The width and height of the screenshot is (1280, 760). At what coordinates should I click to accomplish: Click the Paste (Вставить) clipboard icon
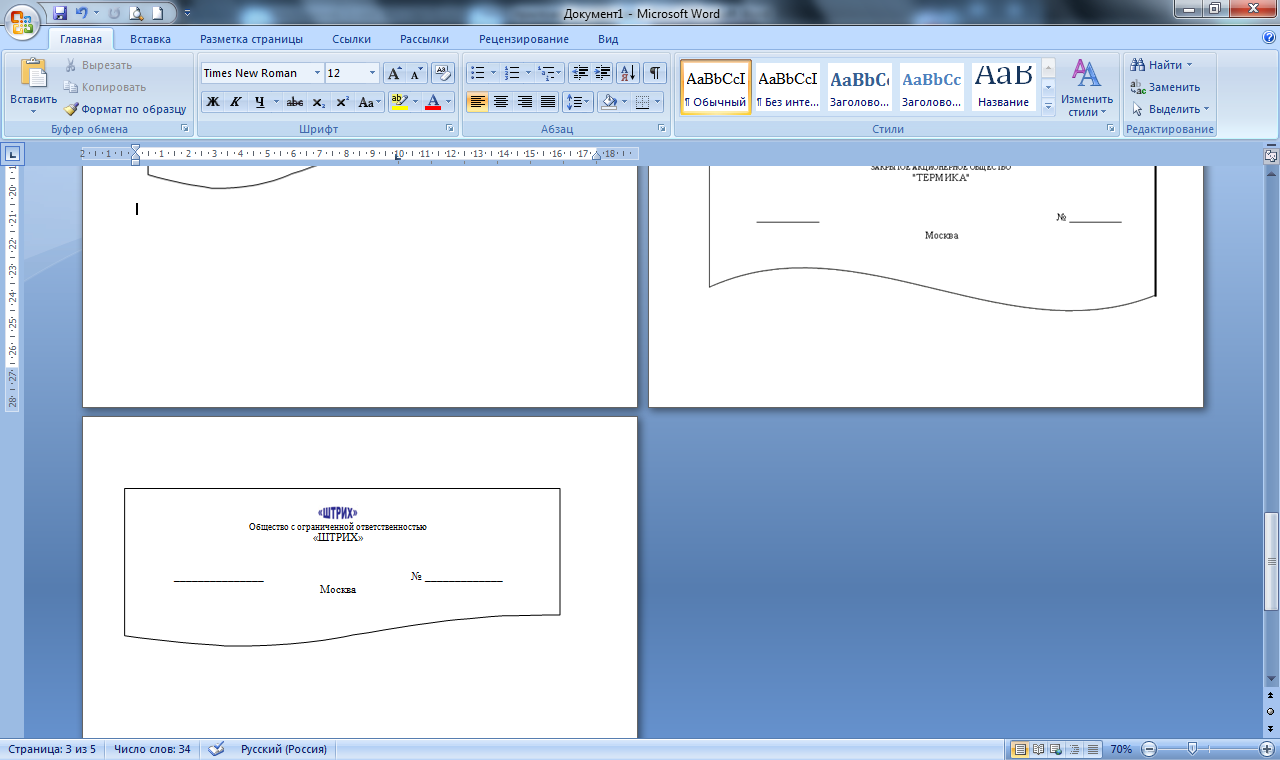pyautogui.click(x=33, y=75)
